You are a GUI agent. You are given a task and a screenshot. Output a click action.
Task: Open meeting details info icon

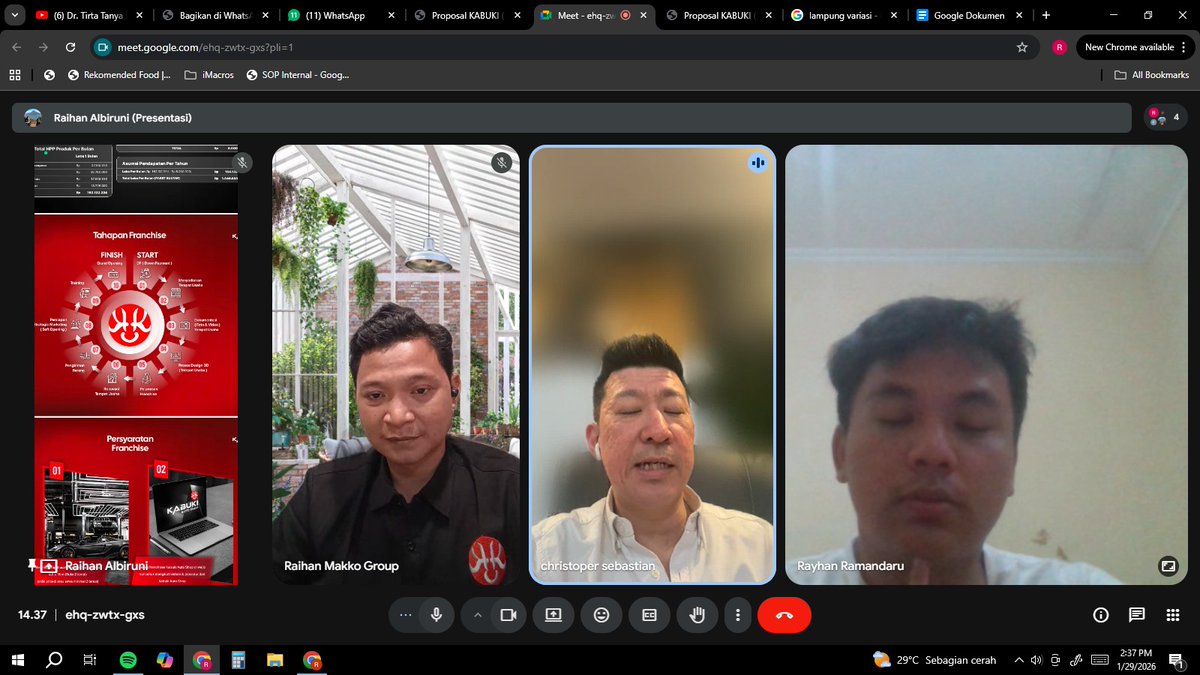(1101, 615)
